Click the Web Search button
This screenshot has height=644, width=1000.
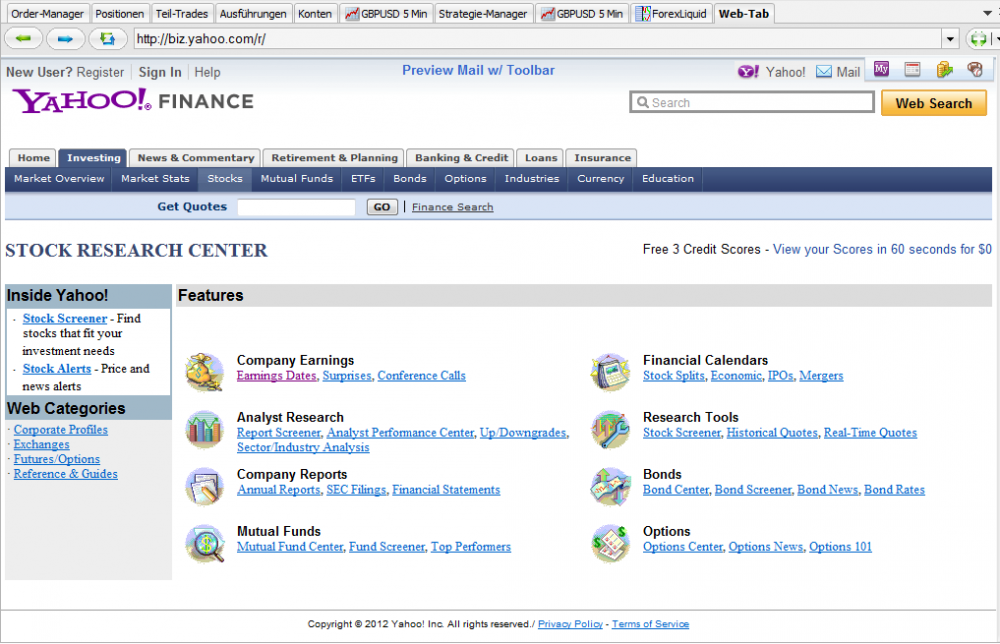(x=934, y=103)
